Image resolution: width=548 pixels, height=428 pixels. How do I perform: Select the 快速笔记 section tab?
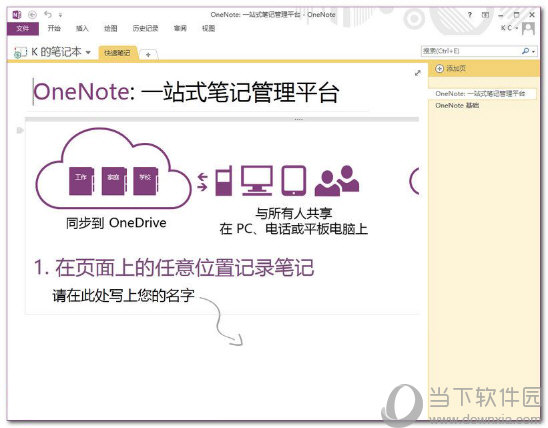click(117, 53)
